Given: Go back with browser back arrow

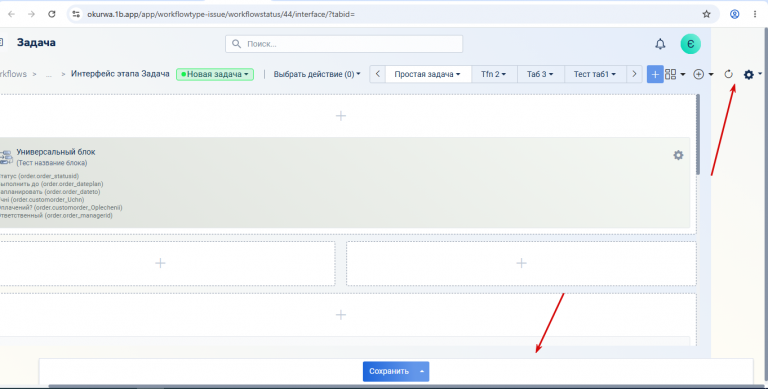Looking at the screenshot, I should [x=11, y=14].
